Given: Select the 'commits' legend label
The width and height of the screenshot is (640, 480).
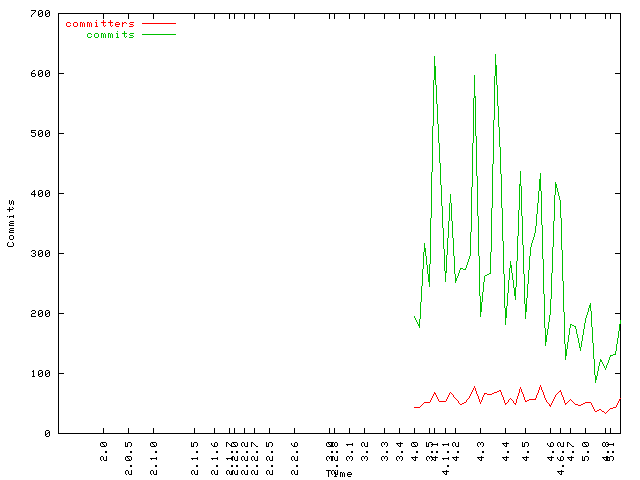Looking at the screenshot, I should coord(110,34).
